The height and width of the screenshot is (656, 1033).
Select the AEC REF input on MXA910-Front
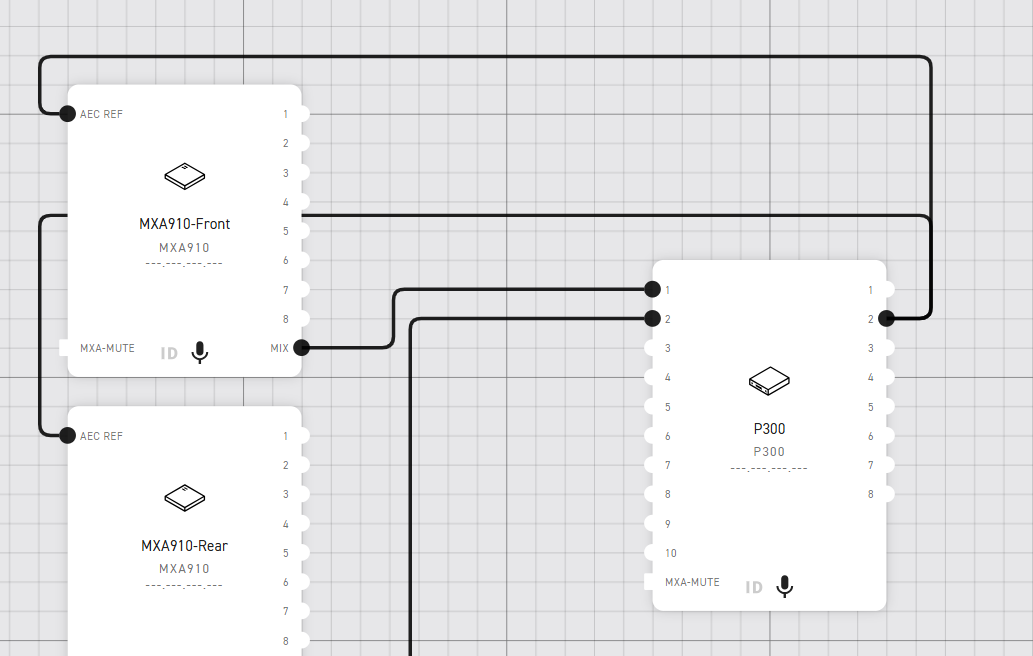[68, 114]
